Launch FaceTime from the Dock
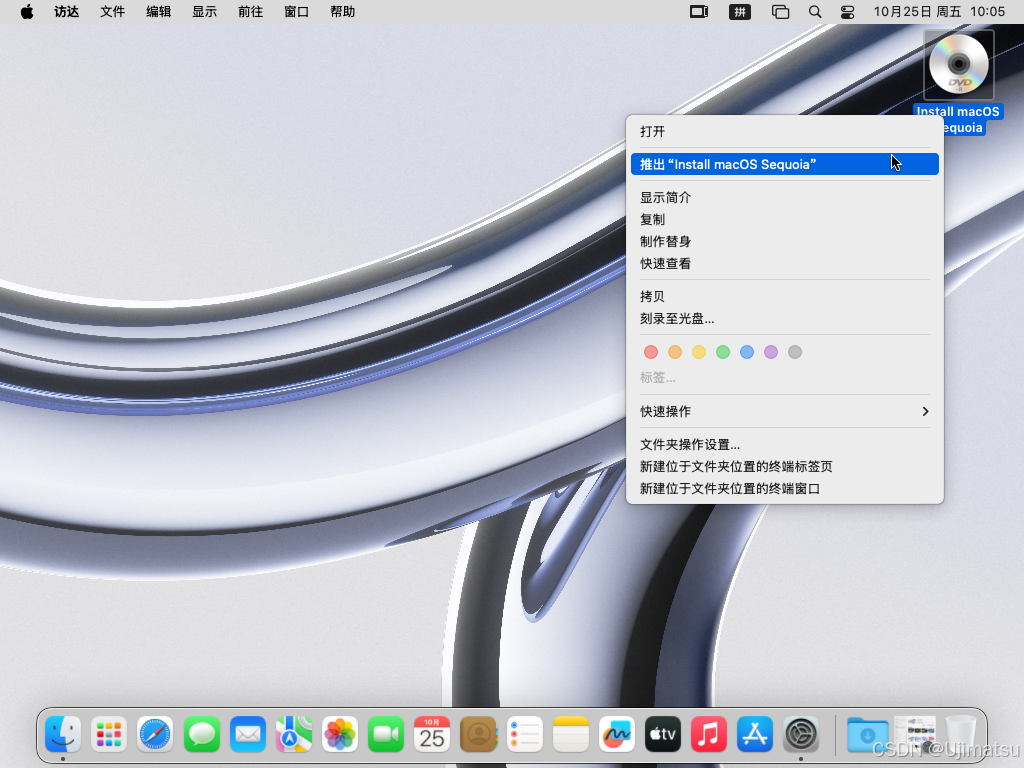1024x768 pixels. tap(386, 734)
